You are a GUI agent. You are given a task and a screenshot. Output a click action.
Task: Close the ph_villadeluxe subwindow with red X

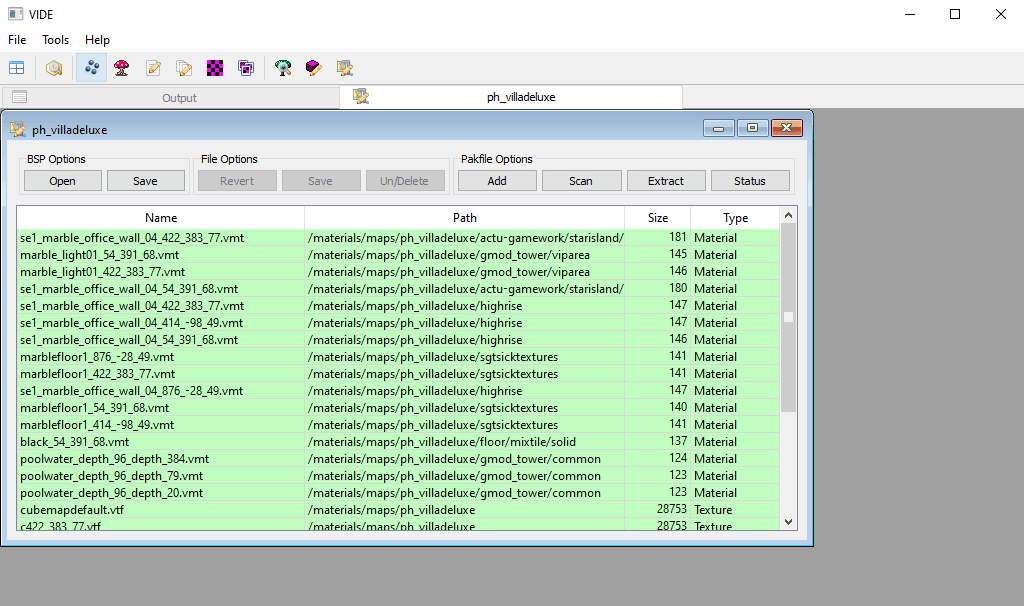pos(786,128)
